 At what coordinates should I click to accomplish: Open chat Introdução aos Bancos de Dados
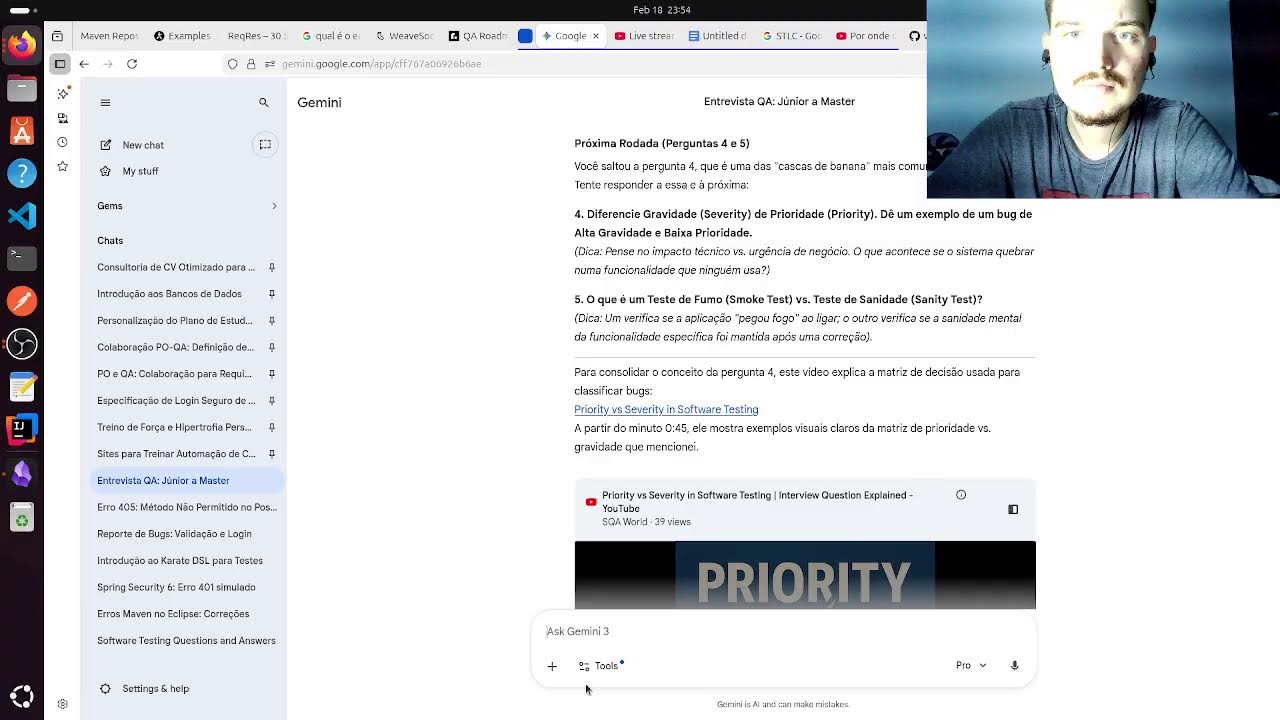coord(169,294)
